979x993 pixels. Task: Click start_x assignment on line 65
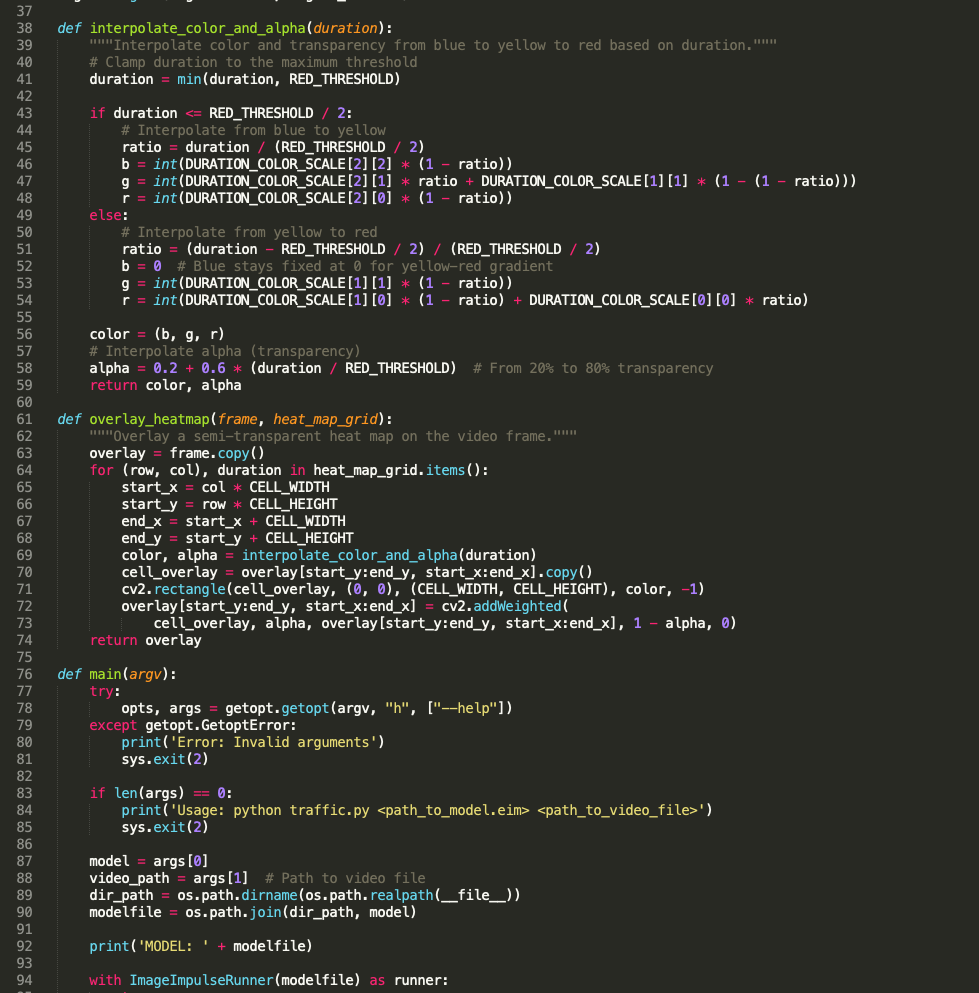(225, 488)
